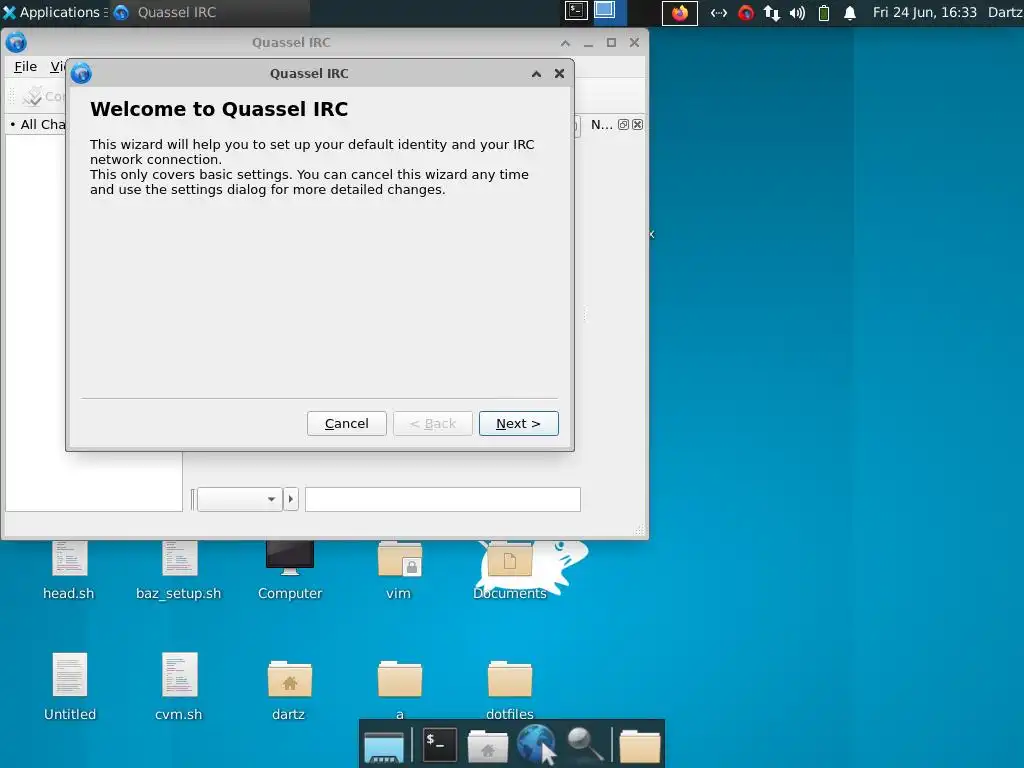Click the network arrows tray icon
Screen dimensions: 1024x768
tap(719, 12)
